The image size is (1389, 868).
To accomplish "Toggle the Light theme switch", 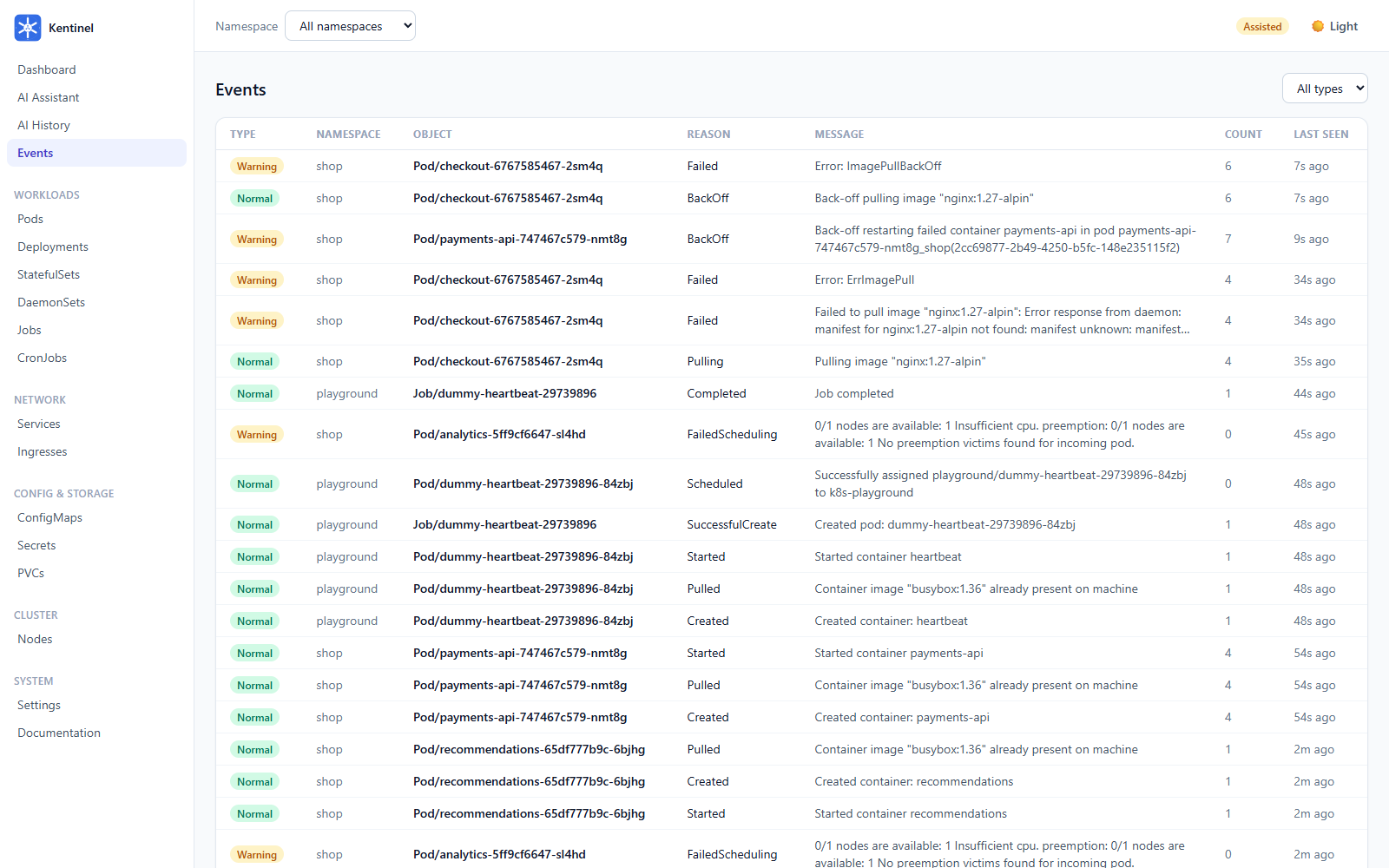I will (x=1334, y=26).
